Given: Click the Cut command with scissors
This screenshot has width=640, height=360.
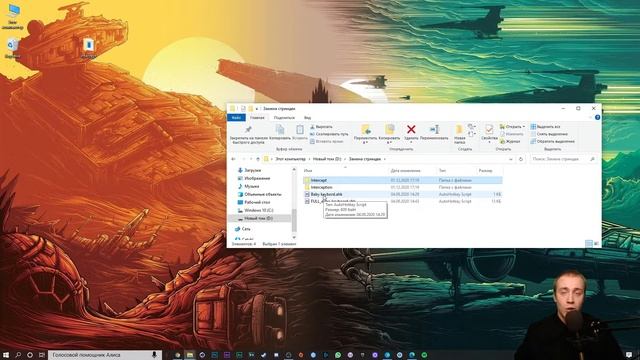Looking at the screenshot, I should tap(321, 127).
